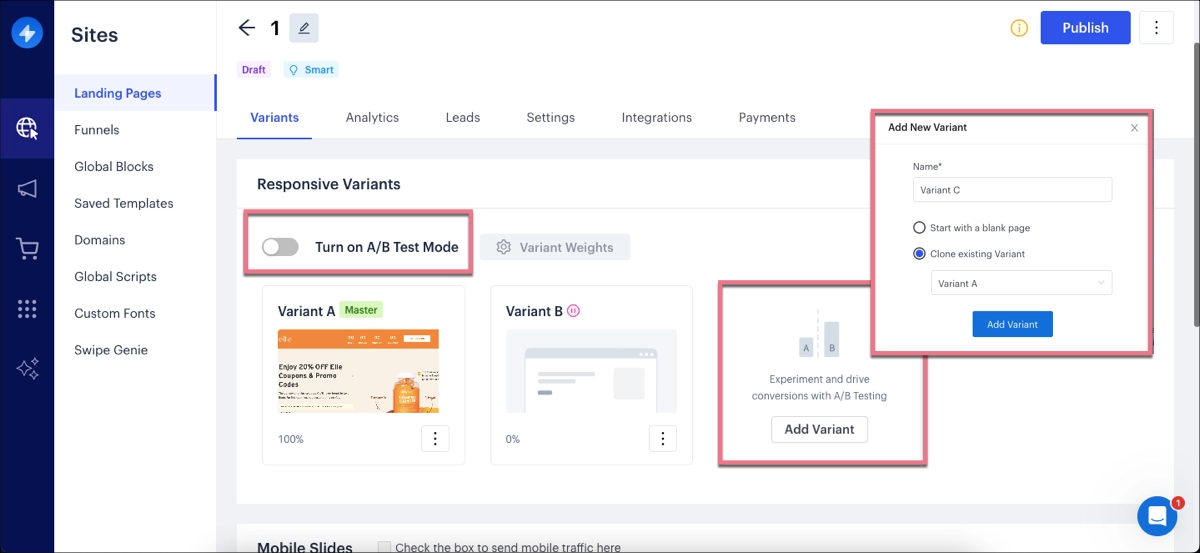Open the Variant B placeholder thumbnail

click(x=591, y=371)
